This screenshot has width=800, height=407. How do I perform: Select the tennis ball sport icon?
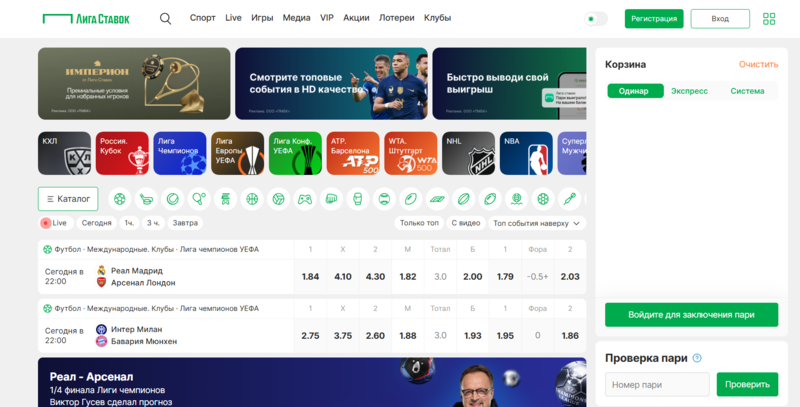[x=172, y=199]
